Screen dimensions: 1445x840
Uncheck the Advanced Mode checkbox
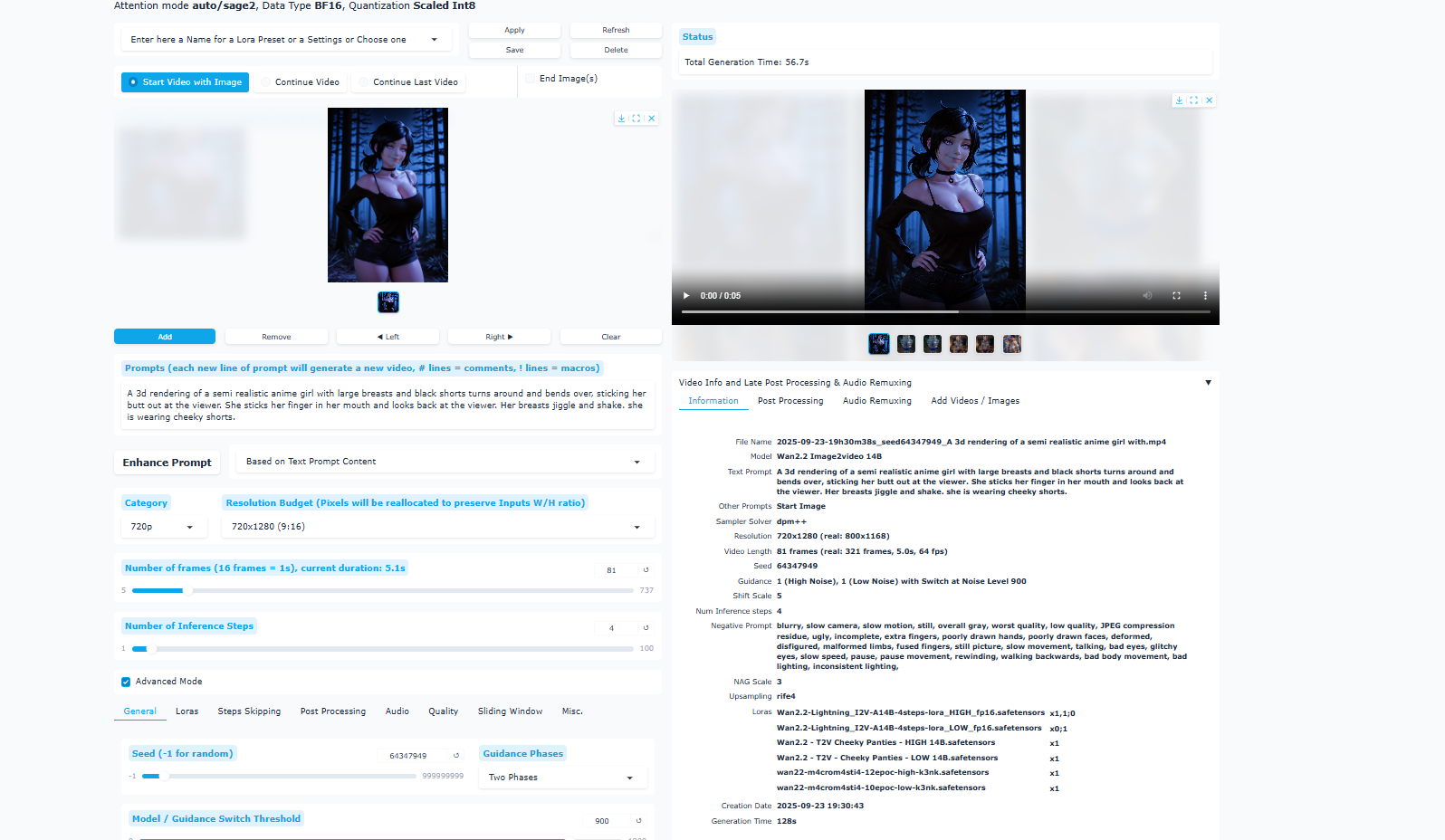pos(126,682)
